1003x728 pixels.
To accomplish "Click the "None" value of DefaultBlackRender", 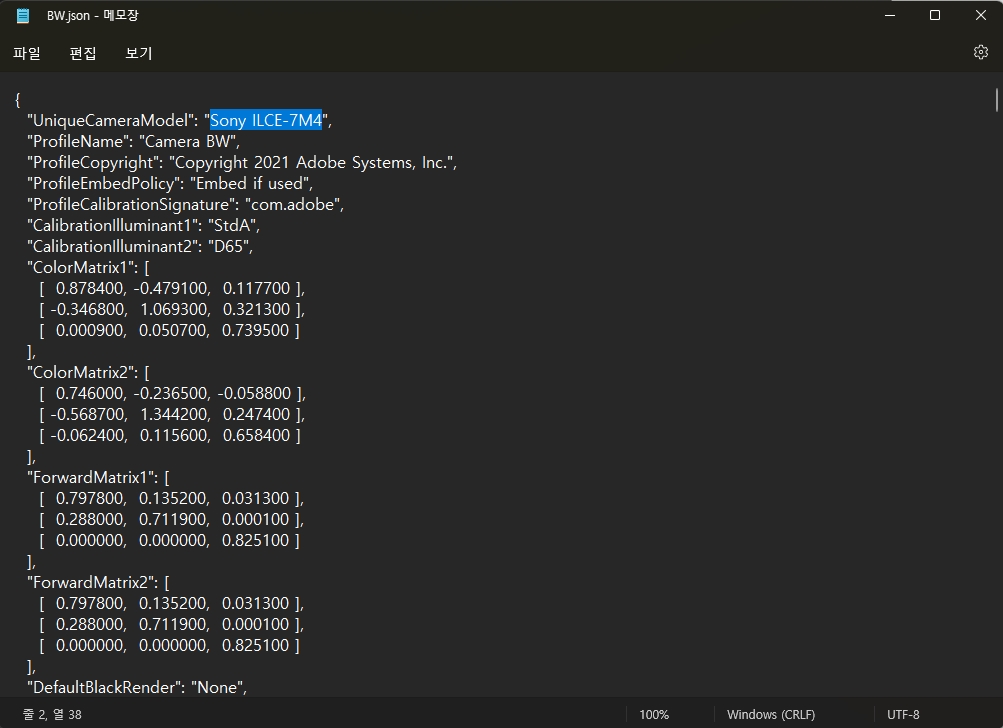I will pyautogui.click(x=217, y=688).
